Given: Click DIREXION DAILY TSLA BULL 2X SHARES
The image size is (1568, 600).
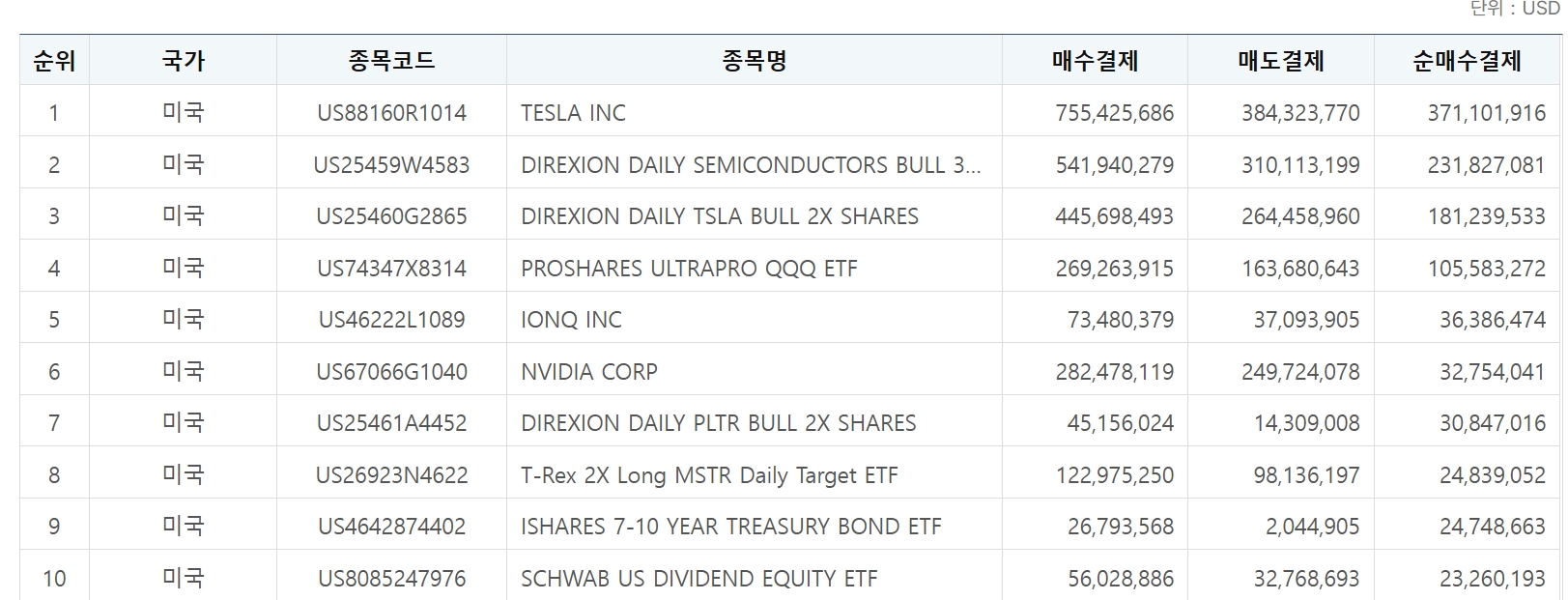Looking at the screenshot, I should [720, 216].
